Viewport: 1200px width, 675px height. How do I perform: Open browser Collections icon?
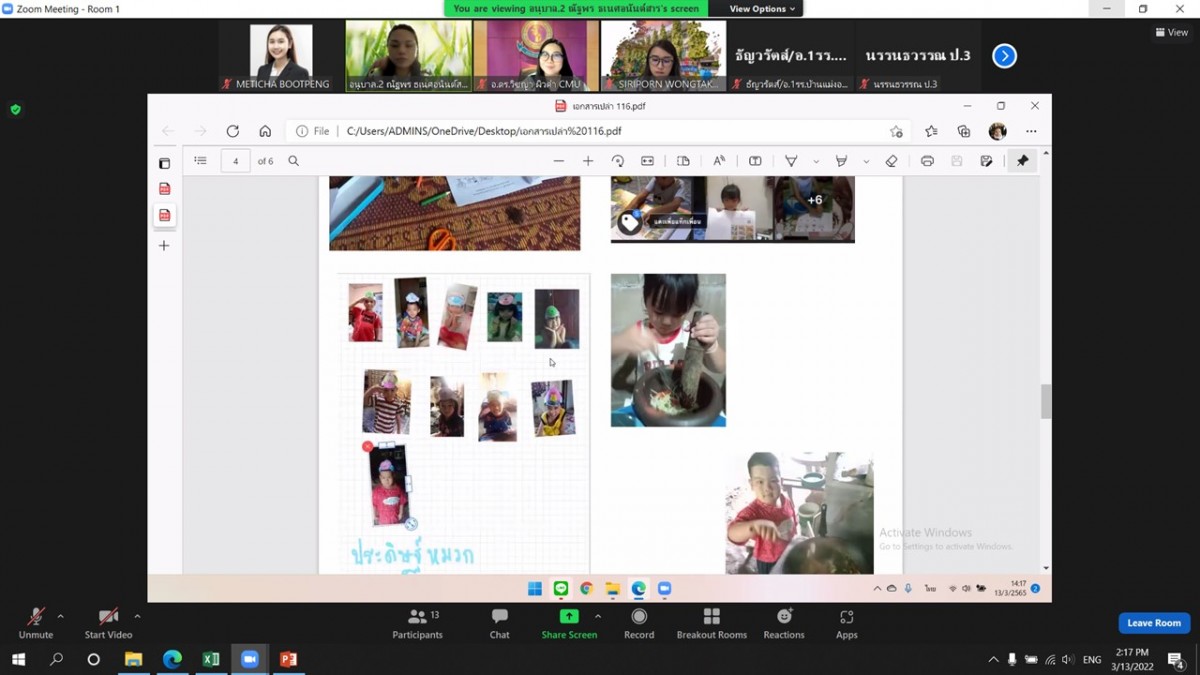click(x=964, y=131)
